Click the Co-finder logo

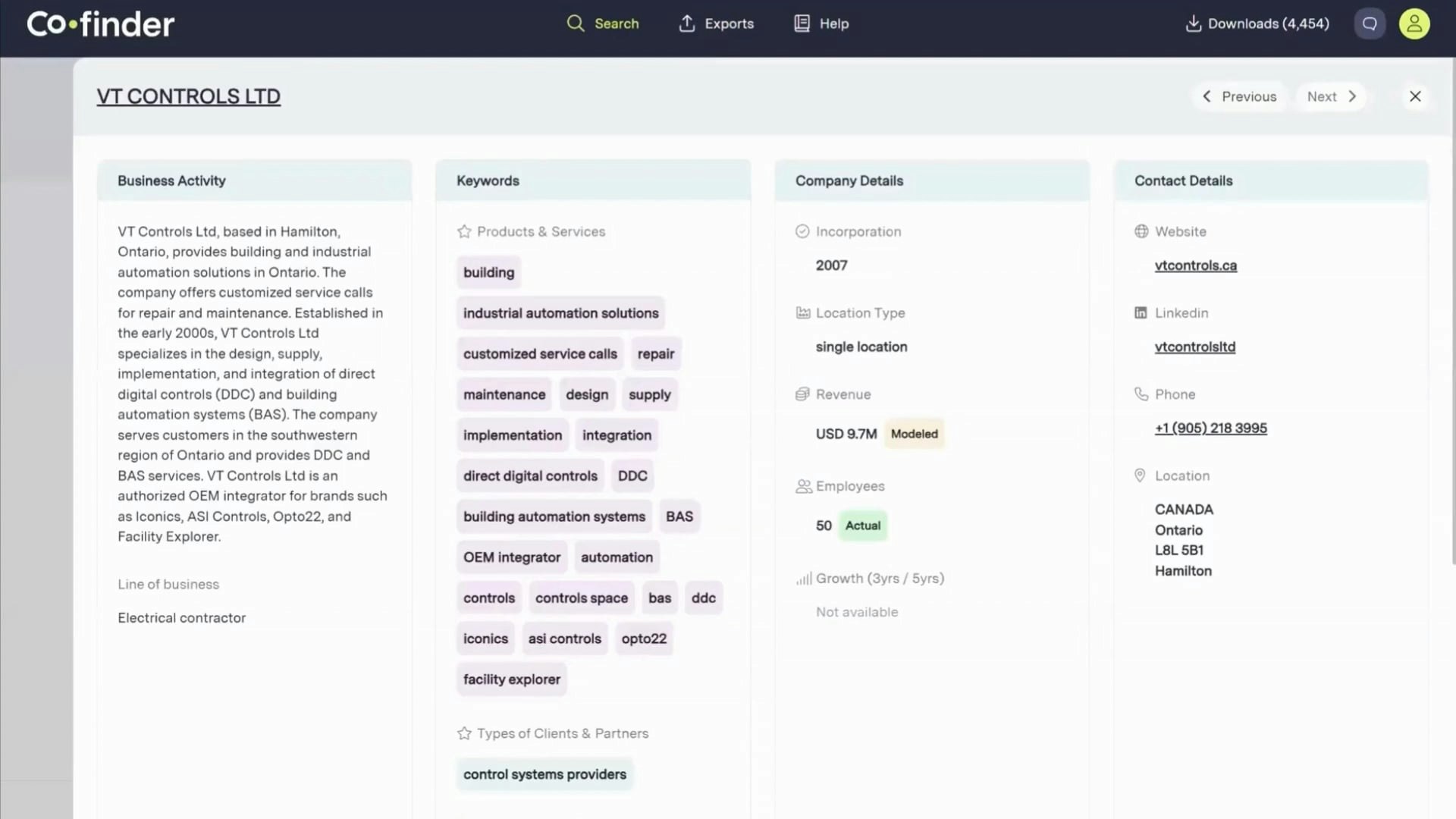tap(100, 24)
